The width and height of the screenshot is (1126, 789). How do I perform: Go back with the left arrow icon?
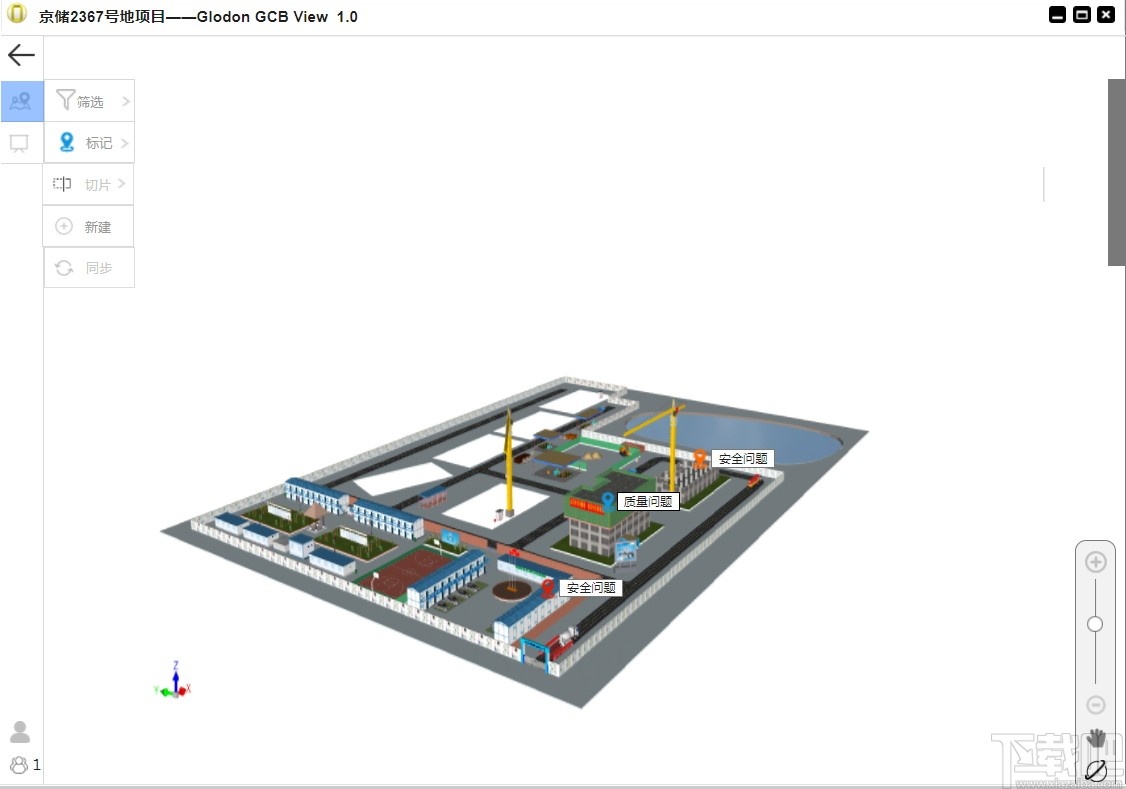(x=21, y=55)
